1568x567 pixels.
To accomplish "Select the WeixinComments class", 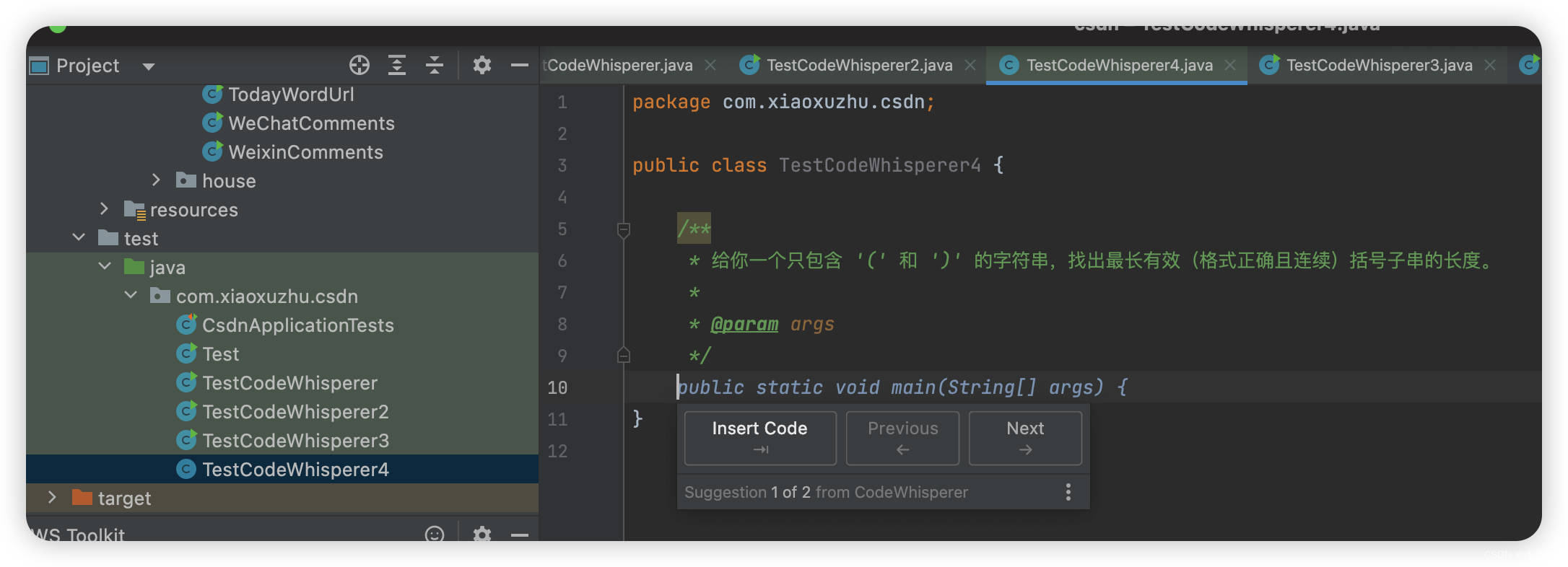I will click(305, 152).
